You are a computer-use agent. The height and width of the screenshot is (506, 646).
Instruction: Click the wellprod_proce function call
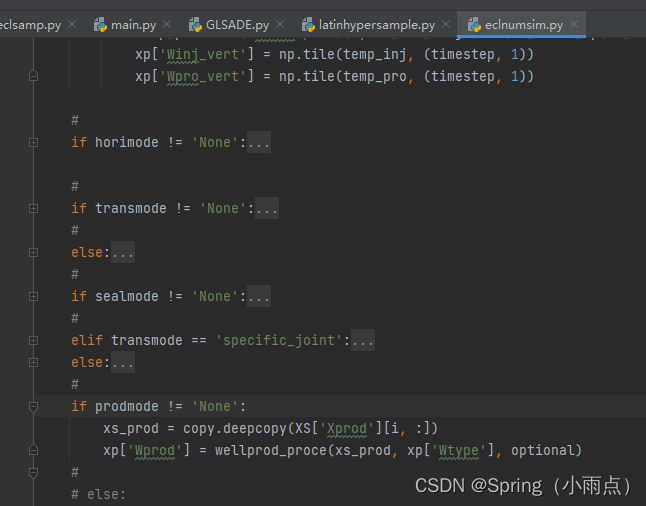271,450
